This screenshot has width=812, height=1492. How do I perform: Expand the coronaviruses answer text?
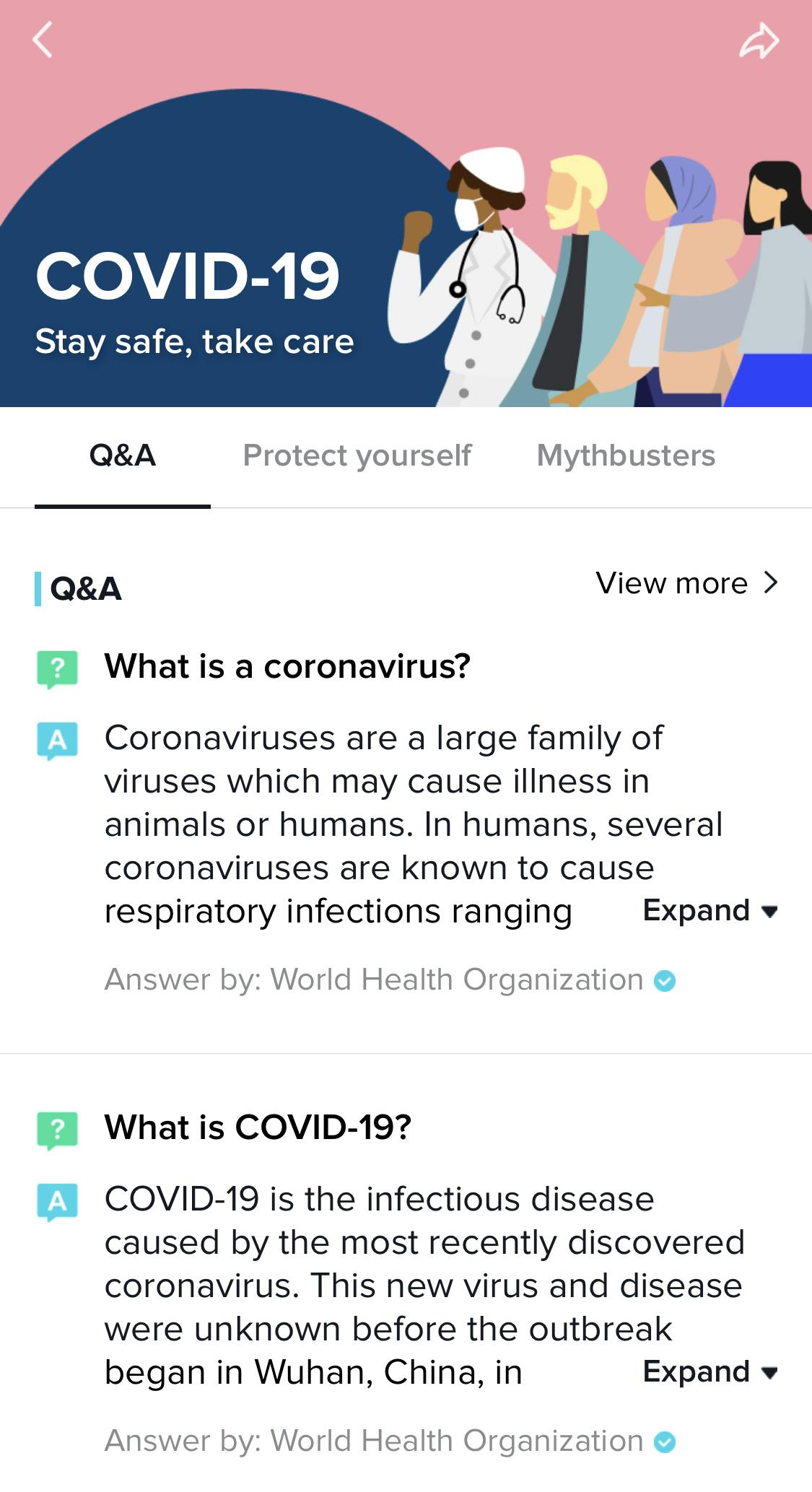pyautogui.click(x=710, y=911)
